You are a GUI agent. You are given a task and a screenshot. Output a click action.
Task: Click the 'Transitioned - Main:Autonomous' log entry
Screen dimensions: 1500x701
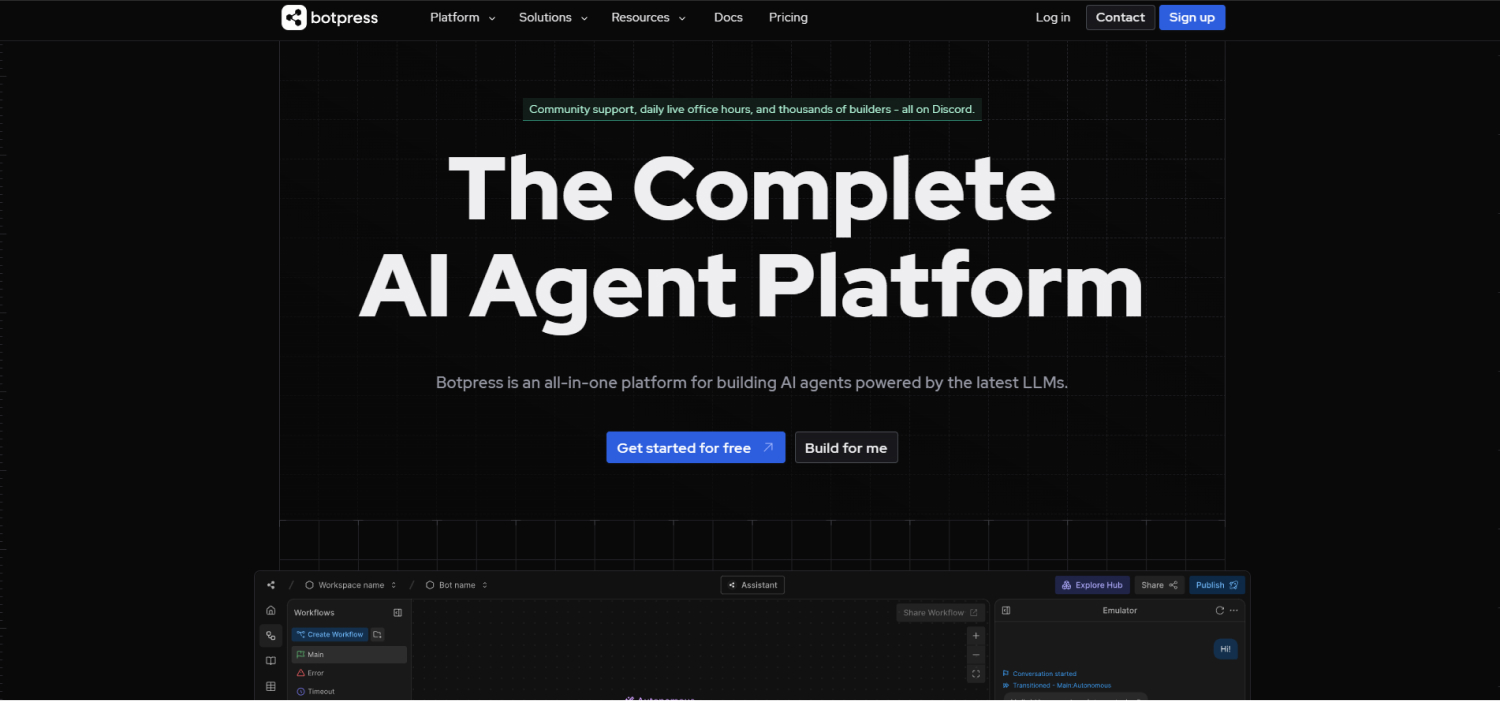[1056, 686]
